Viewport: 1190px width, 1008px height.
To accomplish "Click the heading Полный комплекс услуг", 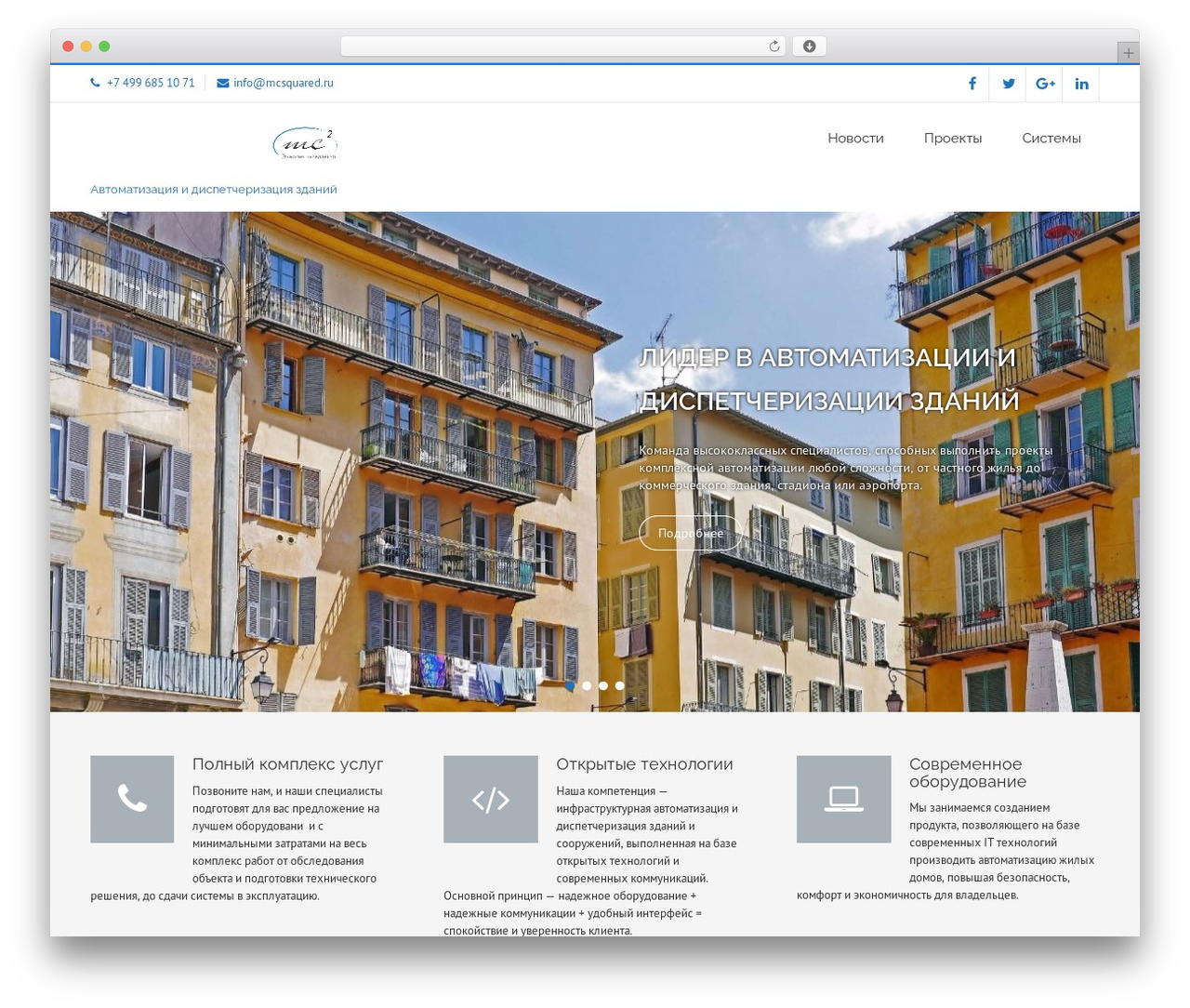I will 287,764.
